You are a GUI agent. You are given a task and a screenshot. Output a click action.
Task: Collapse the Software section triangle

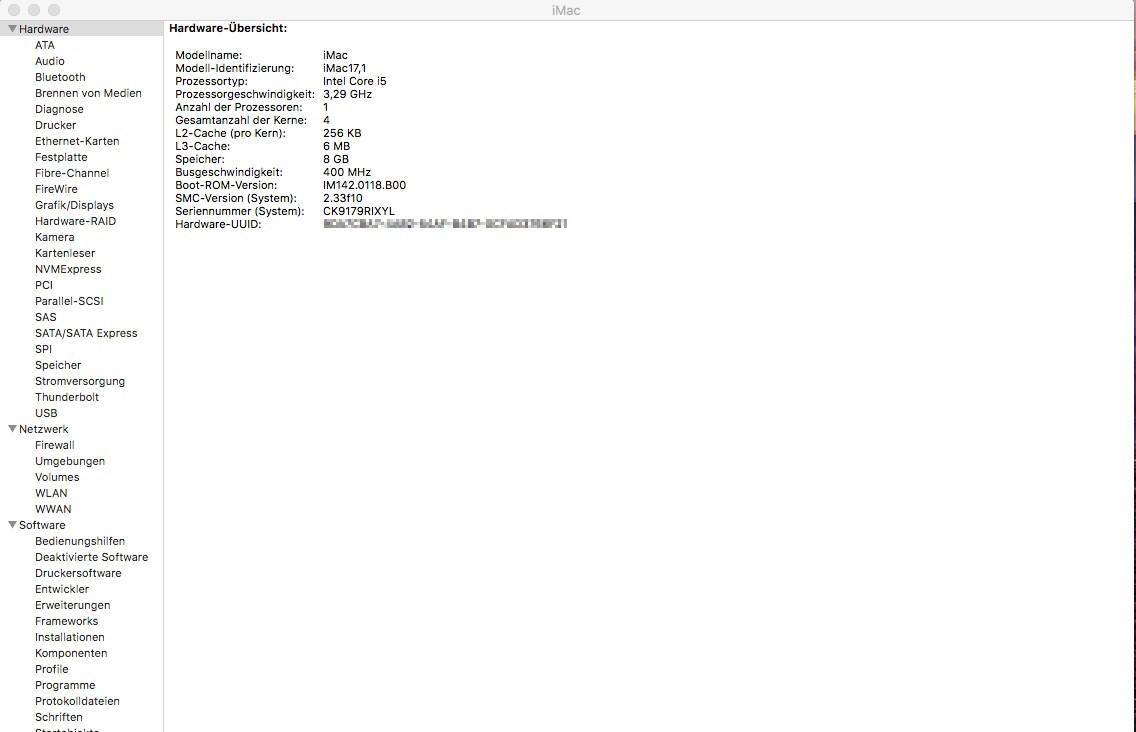(x=12, y=525)
